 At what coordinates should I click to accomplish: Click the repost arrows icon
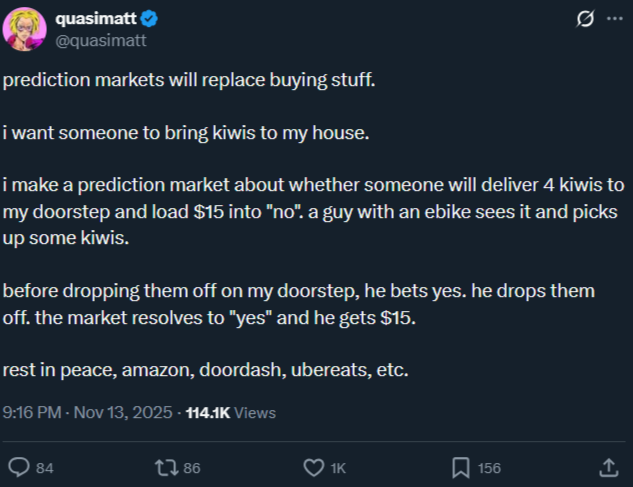(x=166, y=467)
